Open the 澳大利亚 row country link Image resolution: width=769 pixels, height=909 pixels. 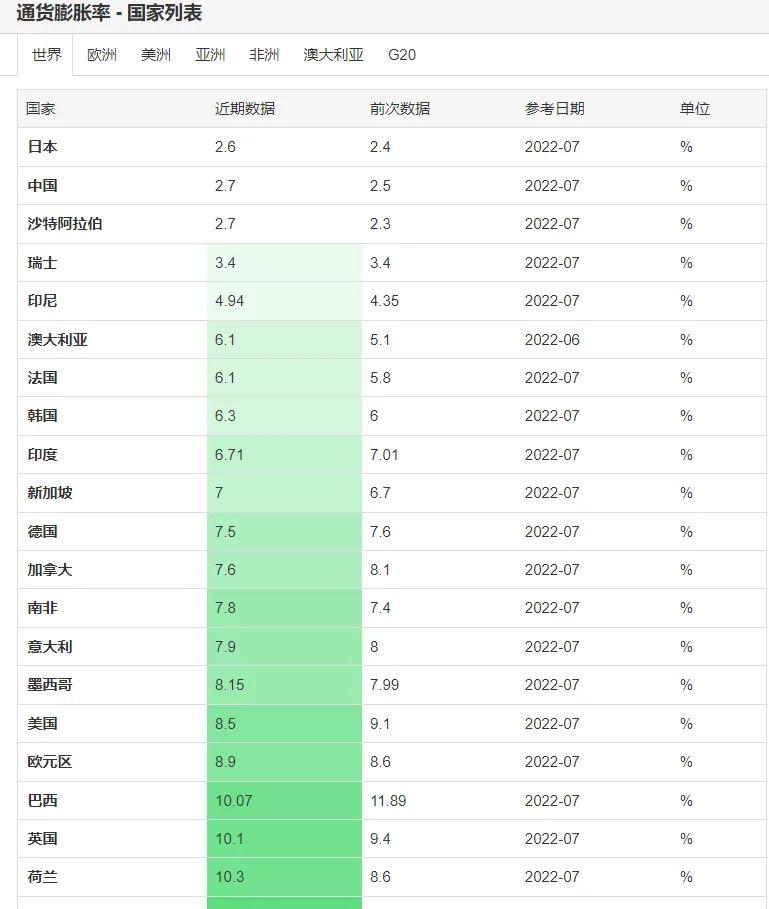click(x=57, y=340)
